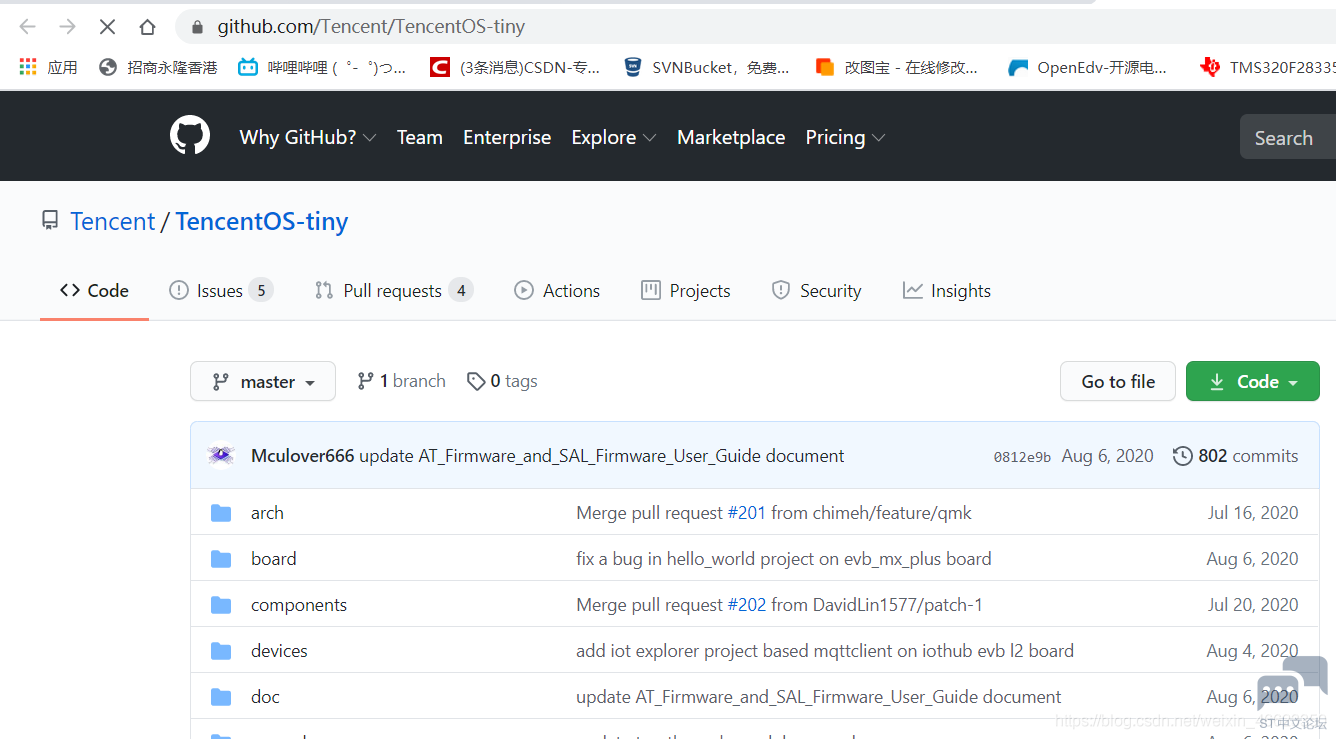The width and height of the screenshot is (1336, 739).
Task: Click the GitHub Search field
Action: 1288,137
